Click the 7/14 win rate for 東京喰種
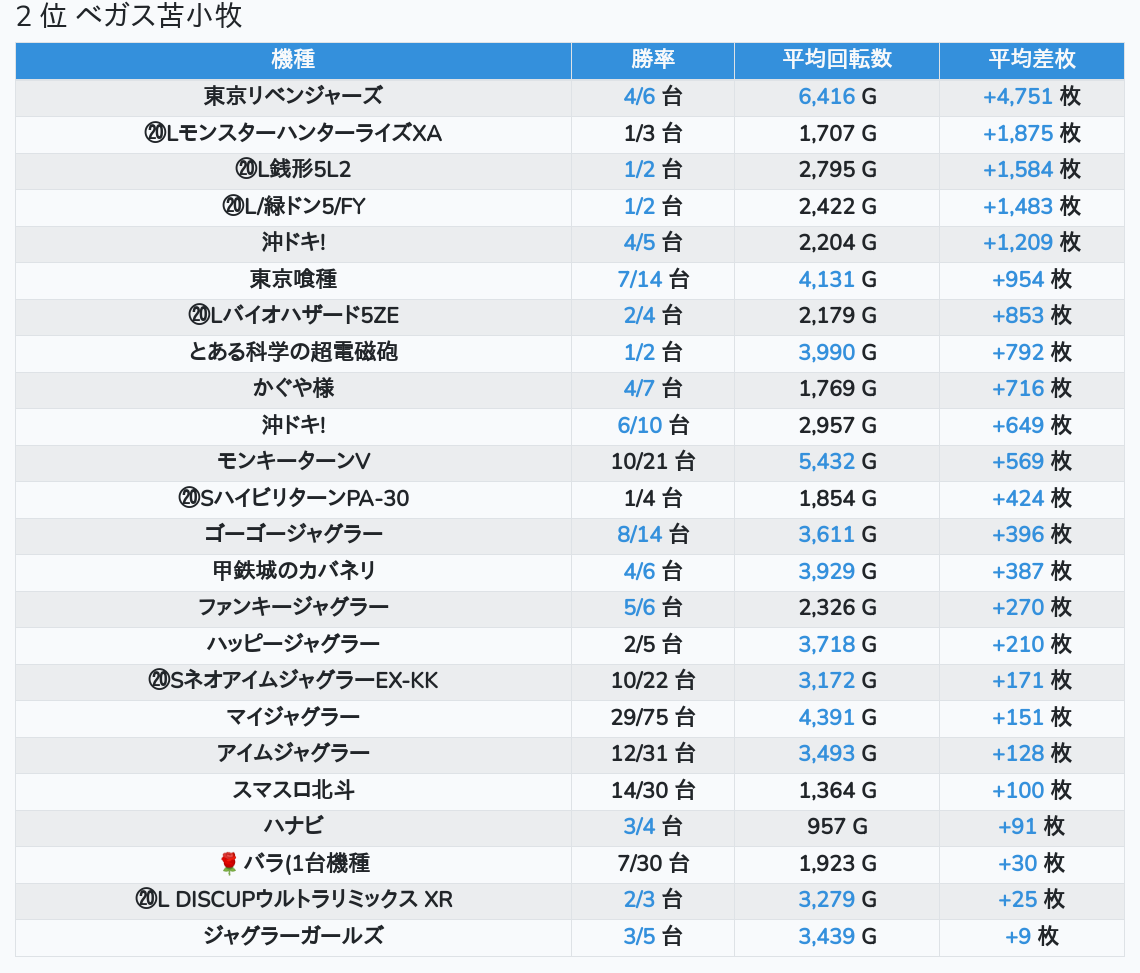The height and width of the screenshot is (973, 1140). click(640, 280)
